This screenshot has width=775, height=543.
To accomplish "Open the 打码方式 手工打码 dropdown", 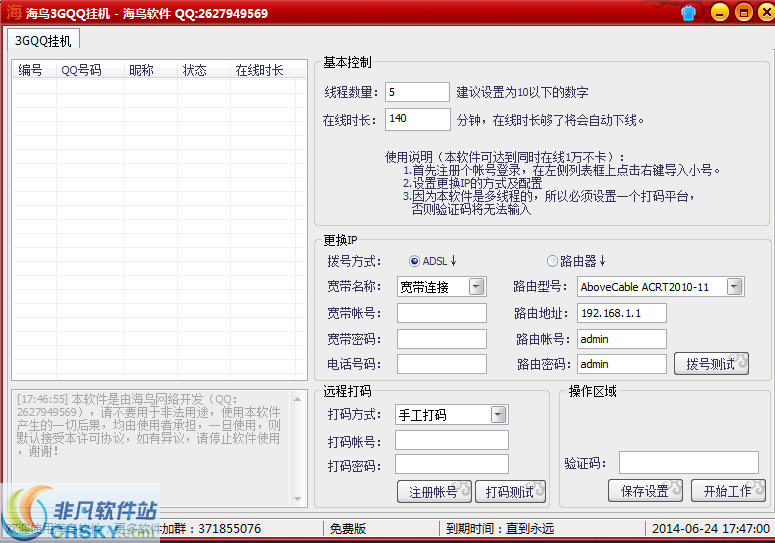I will (499, 415).
